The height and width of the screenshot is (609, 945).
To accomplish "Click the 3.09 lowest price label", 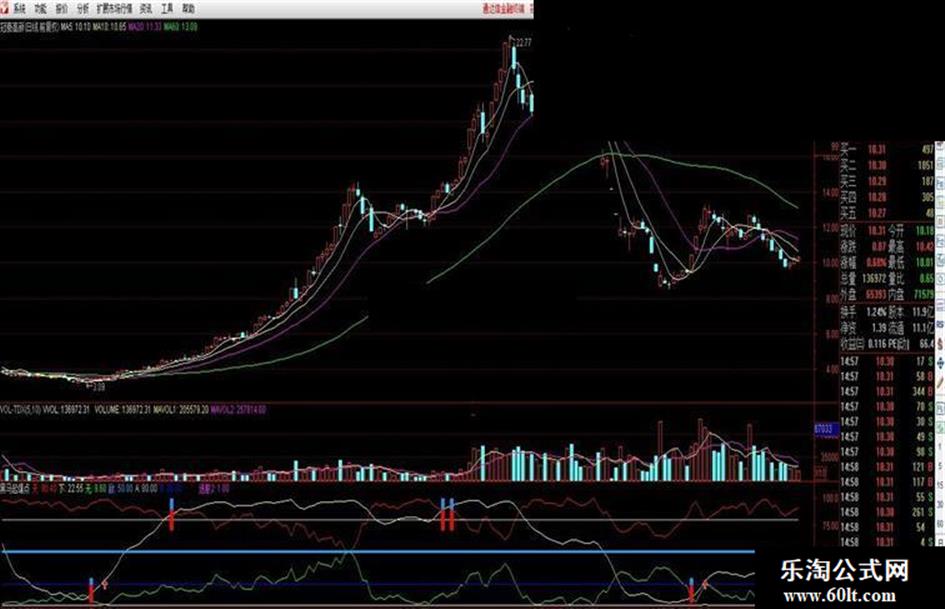I will (98, 387).
